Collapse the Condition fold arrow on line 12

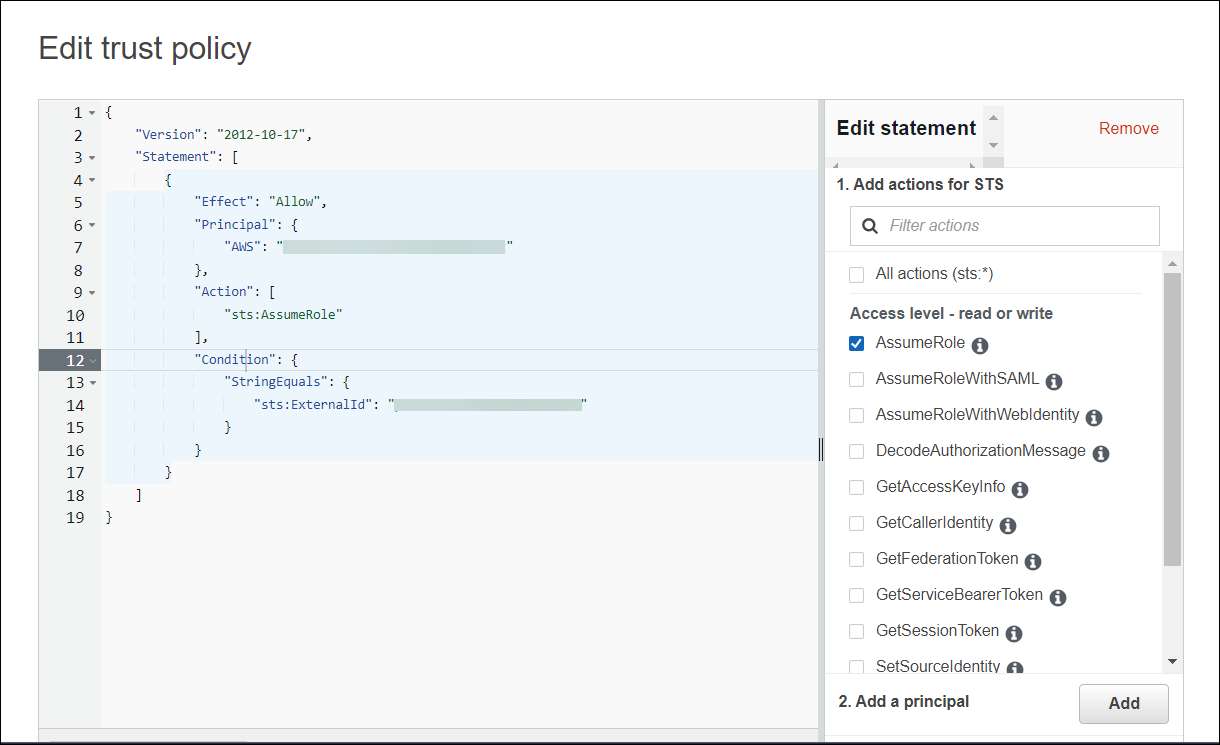click(x=92, y=360)
